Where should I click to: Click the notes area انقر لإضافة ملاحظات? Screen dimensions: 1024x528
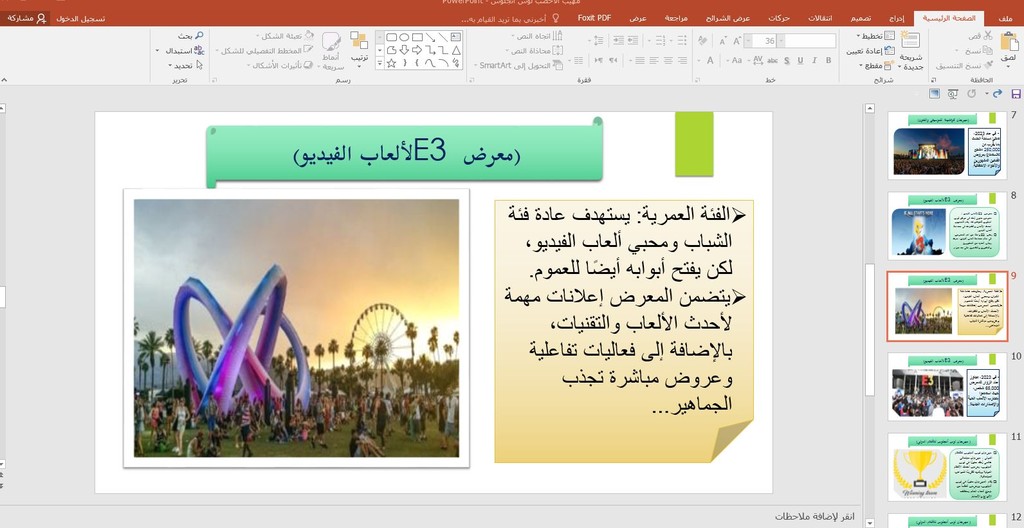point(814,516)
